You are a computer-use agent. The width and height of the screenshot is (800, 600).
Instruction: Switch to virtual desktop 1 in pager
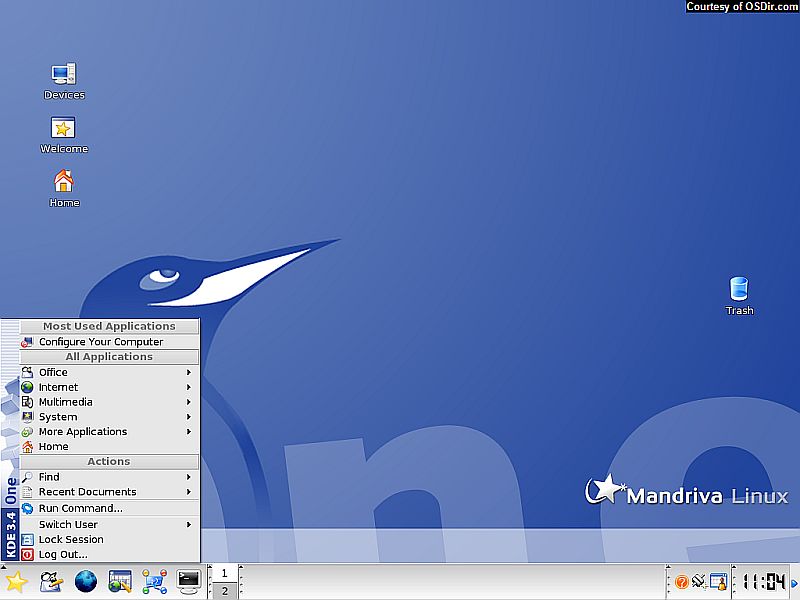pos(224,573)
